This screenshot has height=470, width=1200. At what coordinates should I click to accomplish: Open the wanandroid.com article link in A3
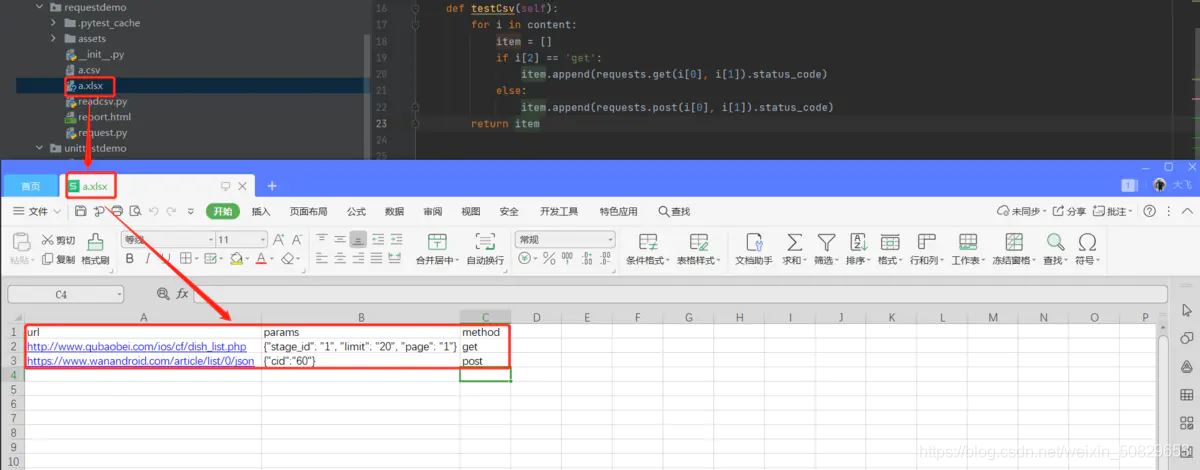coord(140,360)
